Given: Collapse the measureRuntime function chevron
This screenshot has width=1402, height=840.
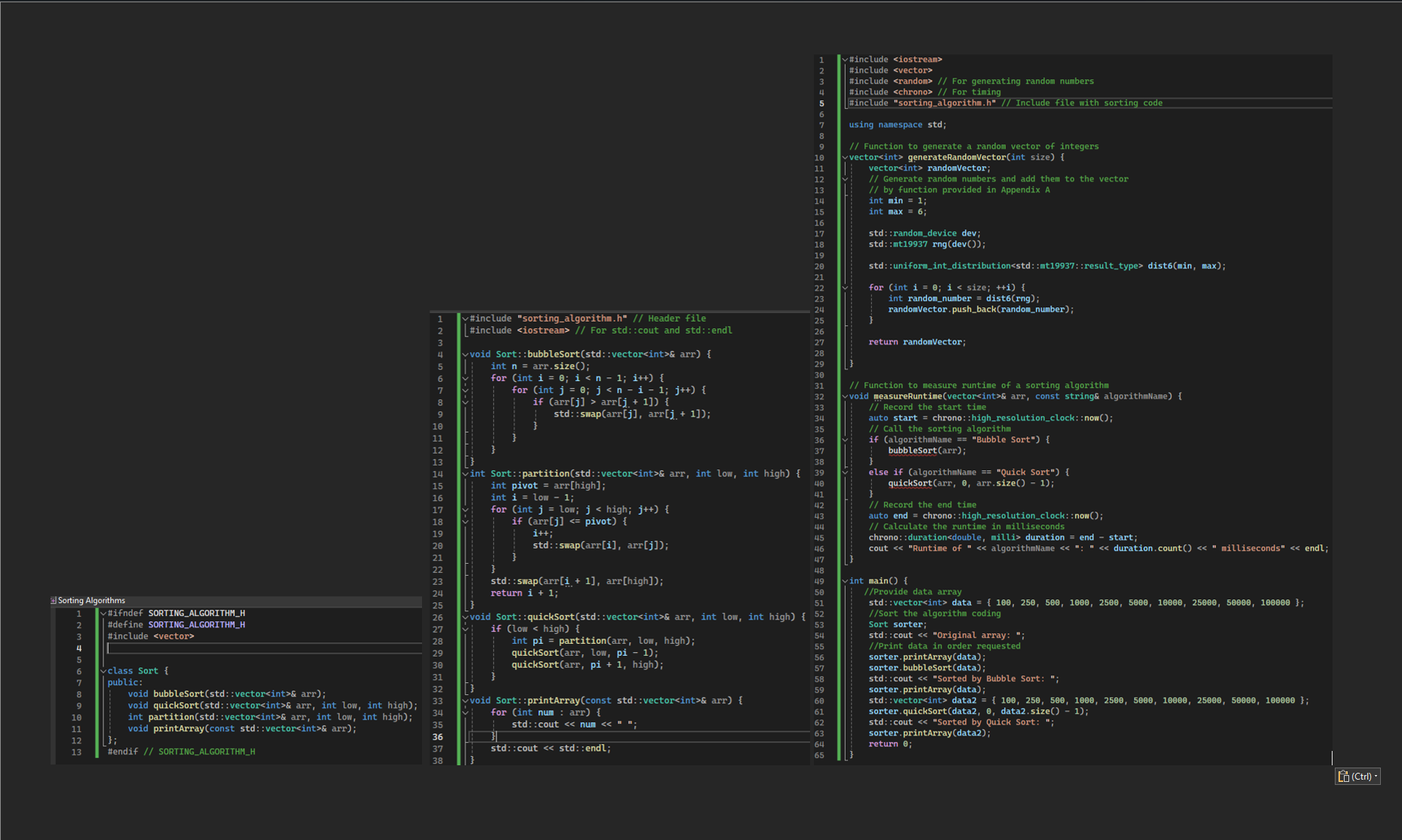Looking at the screenshot, I should 845,396.
